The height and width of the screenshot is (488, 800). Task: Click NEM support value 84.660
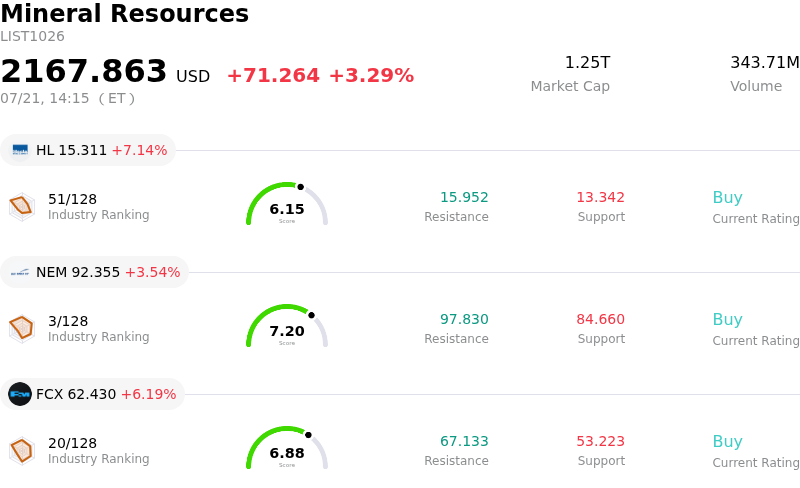pyautogui.click(x=601, y=319)
